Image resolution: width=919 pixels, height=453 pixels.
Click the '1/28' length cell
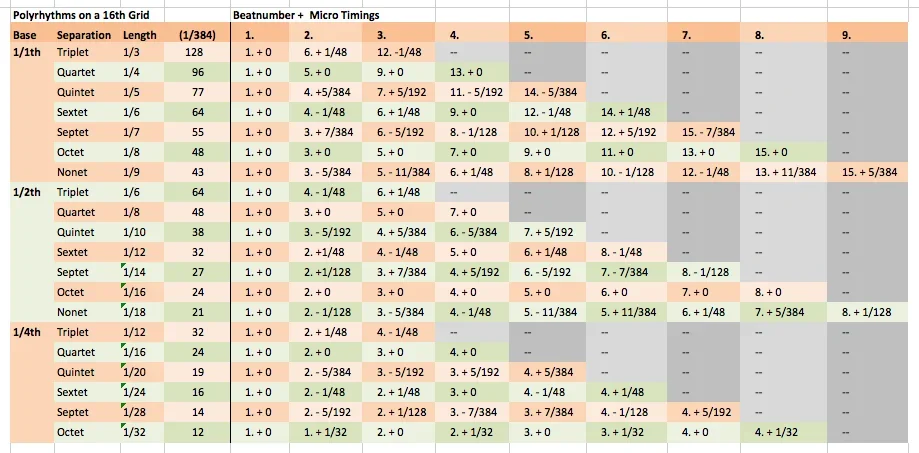pyautogui.click(x=132, y=412)
